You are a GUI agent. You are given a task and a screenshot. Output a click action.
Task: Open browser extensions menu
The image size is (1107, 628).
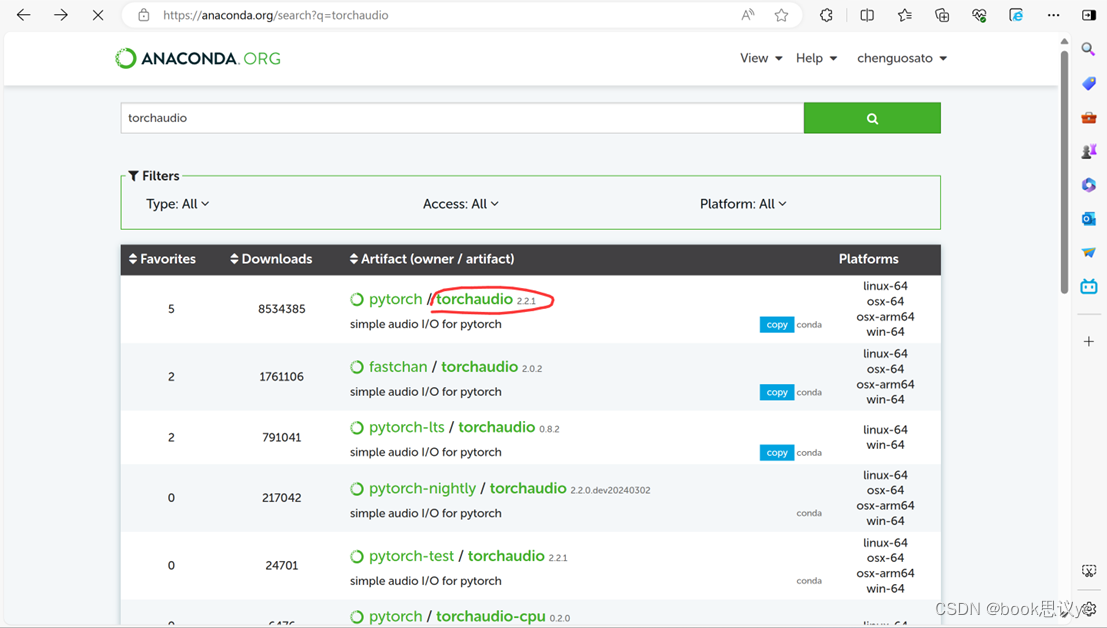point(826,15)
